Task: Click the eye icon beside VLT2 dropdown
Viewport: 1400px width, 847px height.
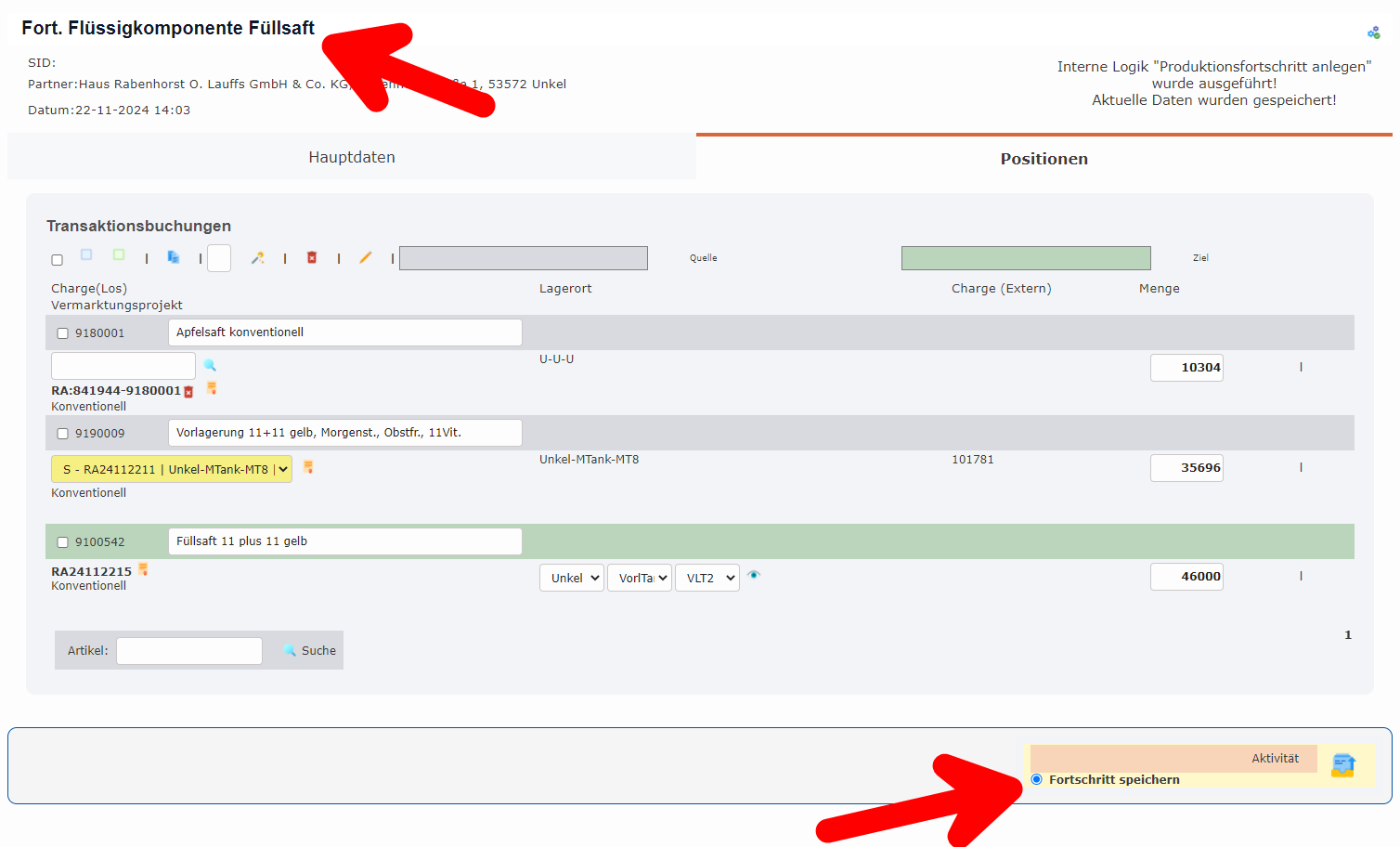Action: click(754, 575)
